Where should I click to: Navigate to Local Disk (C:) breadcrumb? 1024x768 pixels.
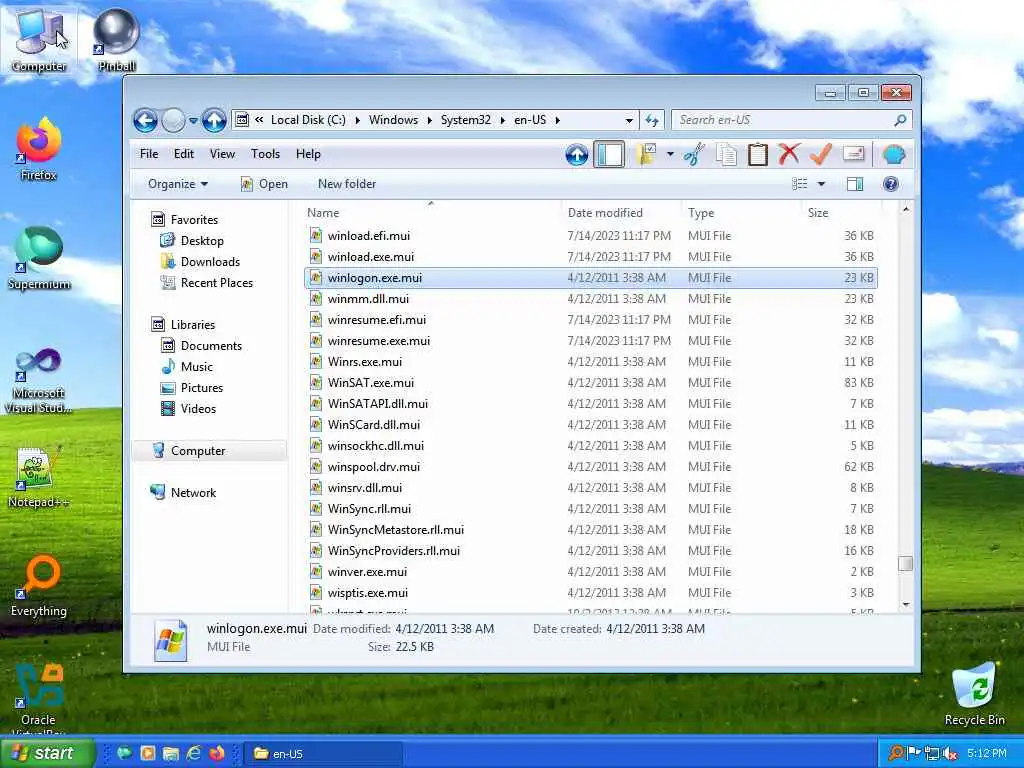(x=308, y=120)
